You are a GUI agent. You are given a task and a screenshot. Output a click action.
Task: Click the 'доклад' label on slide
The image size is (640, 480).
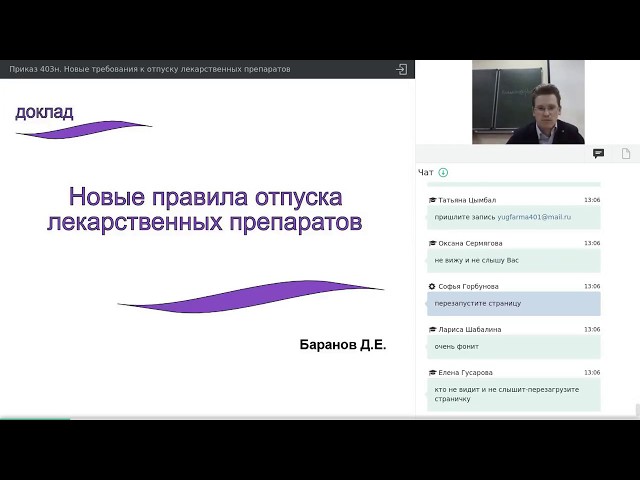(x=44, y=112)
